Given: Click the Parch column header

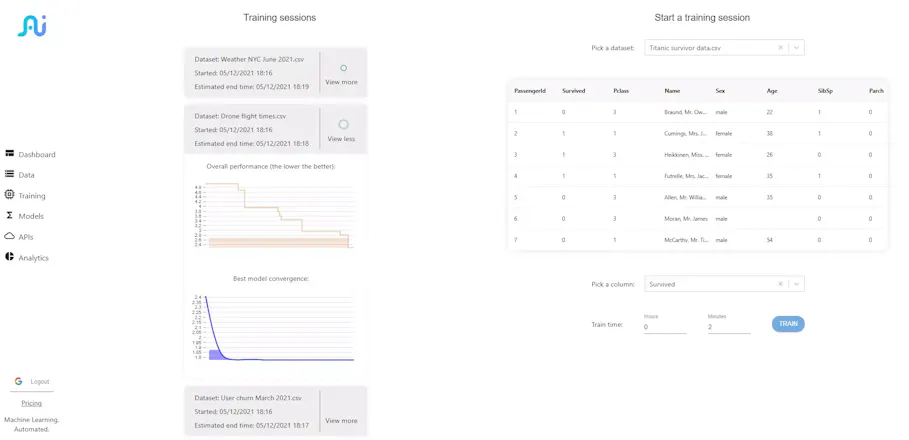Looking at the screenshot, I should click(x=876, y=91).
